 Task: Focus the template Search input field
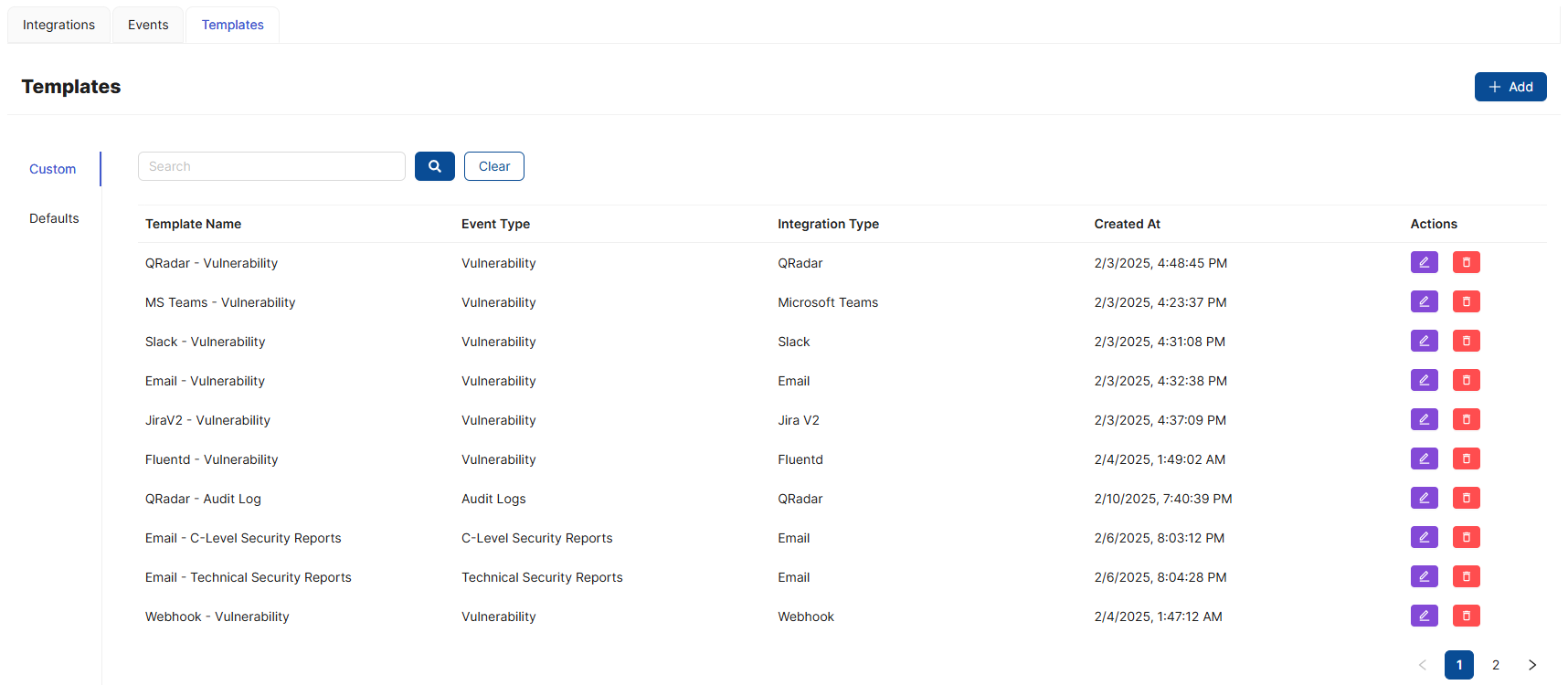click(x=271, y=166)
